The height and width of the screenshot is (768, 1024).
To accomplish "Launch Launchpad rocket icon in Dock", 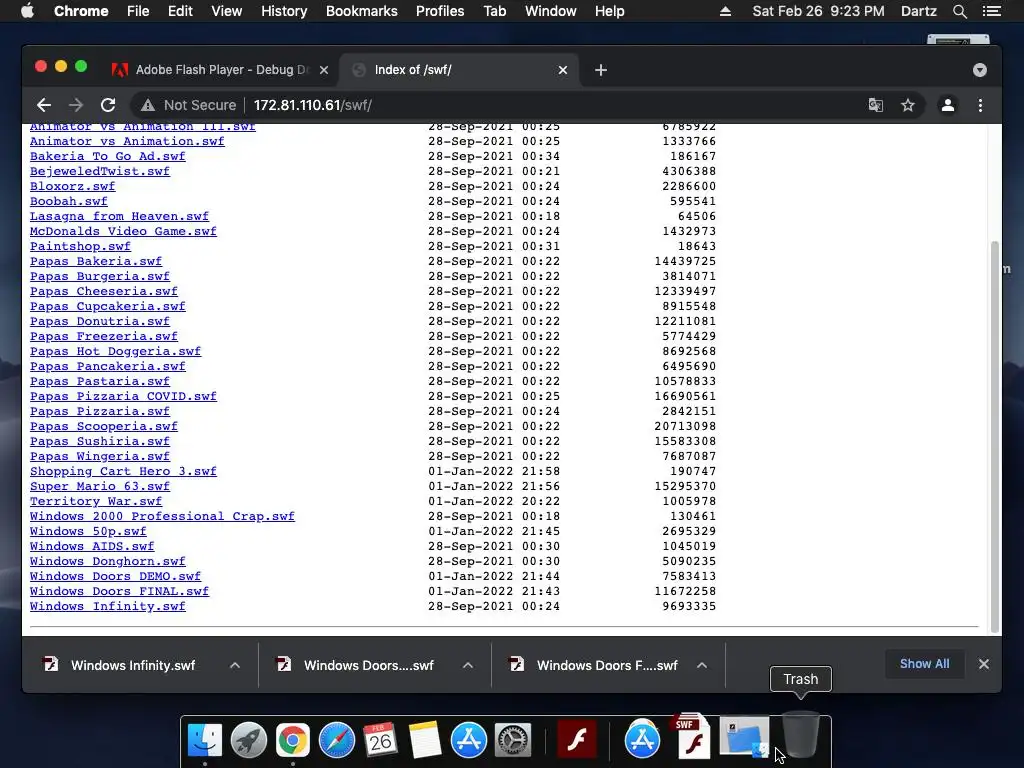I will (249, 740).
